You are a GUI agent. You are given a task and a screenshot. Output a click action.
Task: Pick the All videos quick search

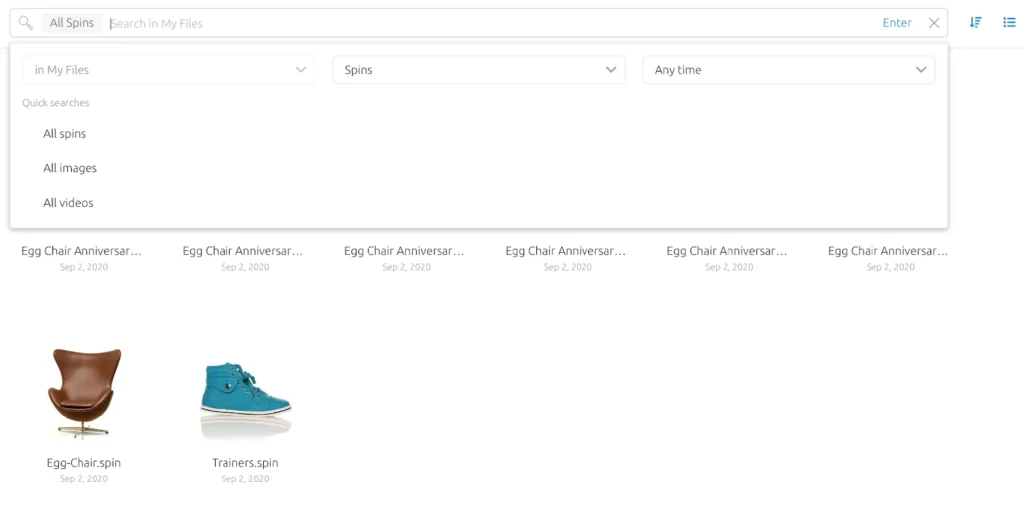(x=68, y=203)
